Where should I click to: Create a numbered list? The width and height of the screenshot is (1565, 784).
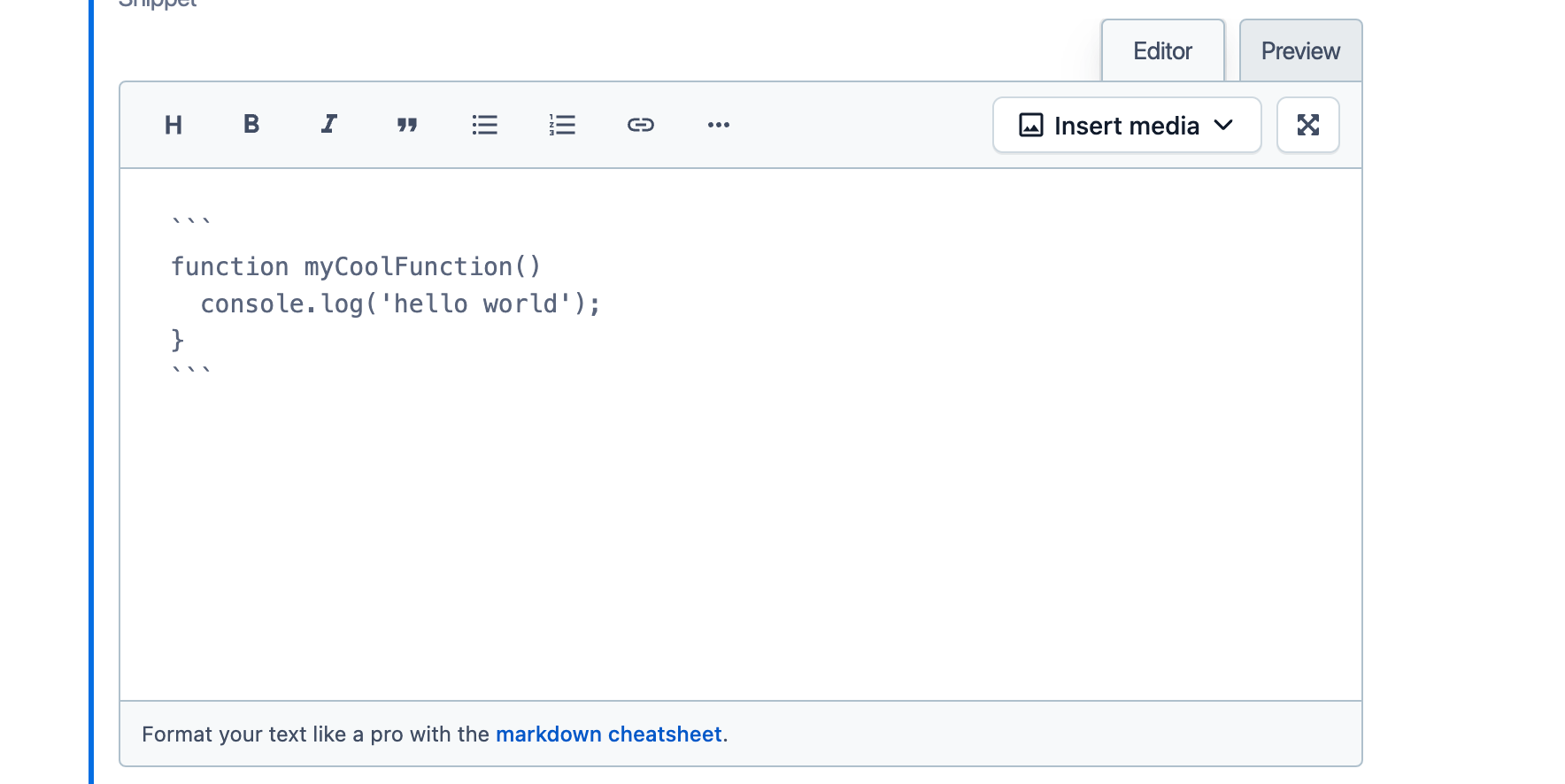click(x=563, y=125)
